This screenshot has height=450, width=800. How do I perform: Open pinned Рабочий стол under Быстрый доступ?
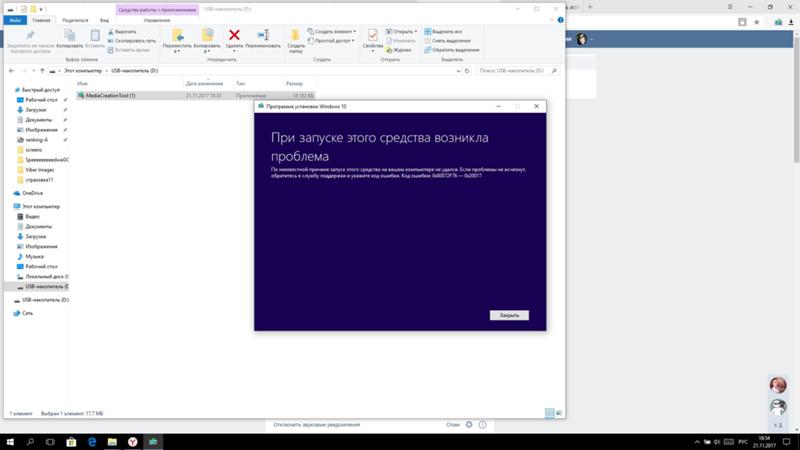(x=41, y=100)
